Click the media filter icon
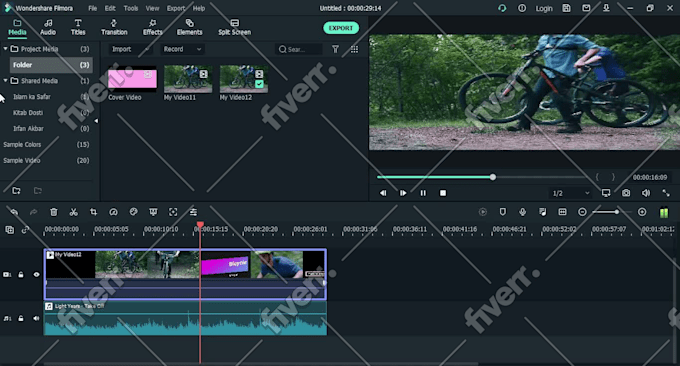 click(x=335, y=49)
